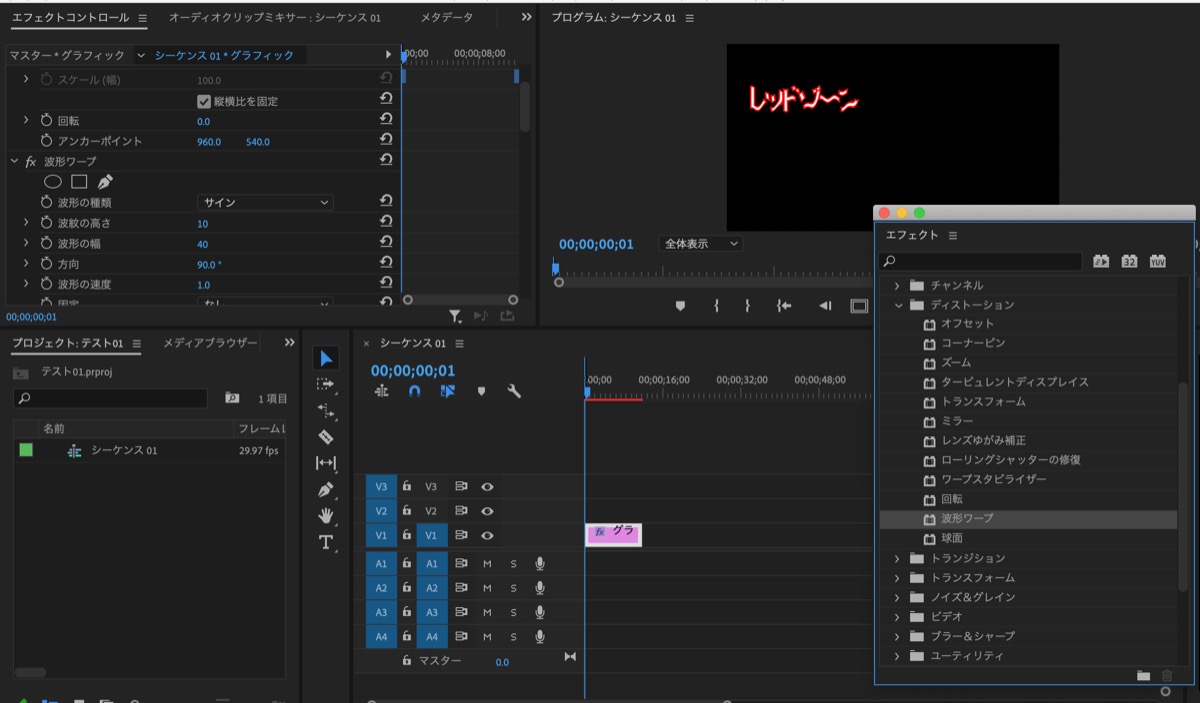Toggle timeline snap magnet icon
The height and width of the screenshot is (703, 1200).
click(x=414, y=392)
